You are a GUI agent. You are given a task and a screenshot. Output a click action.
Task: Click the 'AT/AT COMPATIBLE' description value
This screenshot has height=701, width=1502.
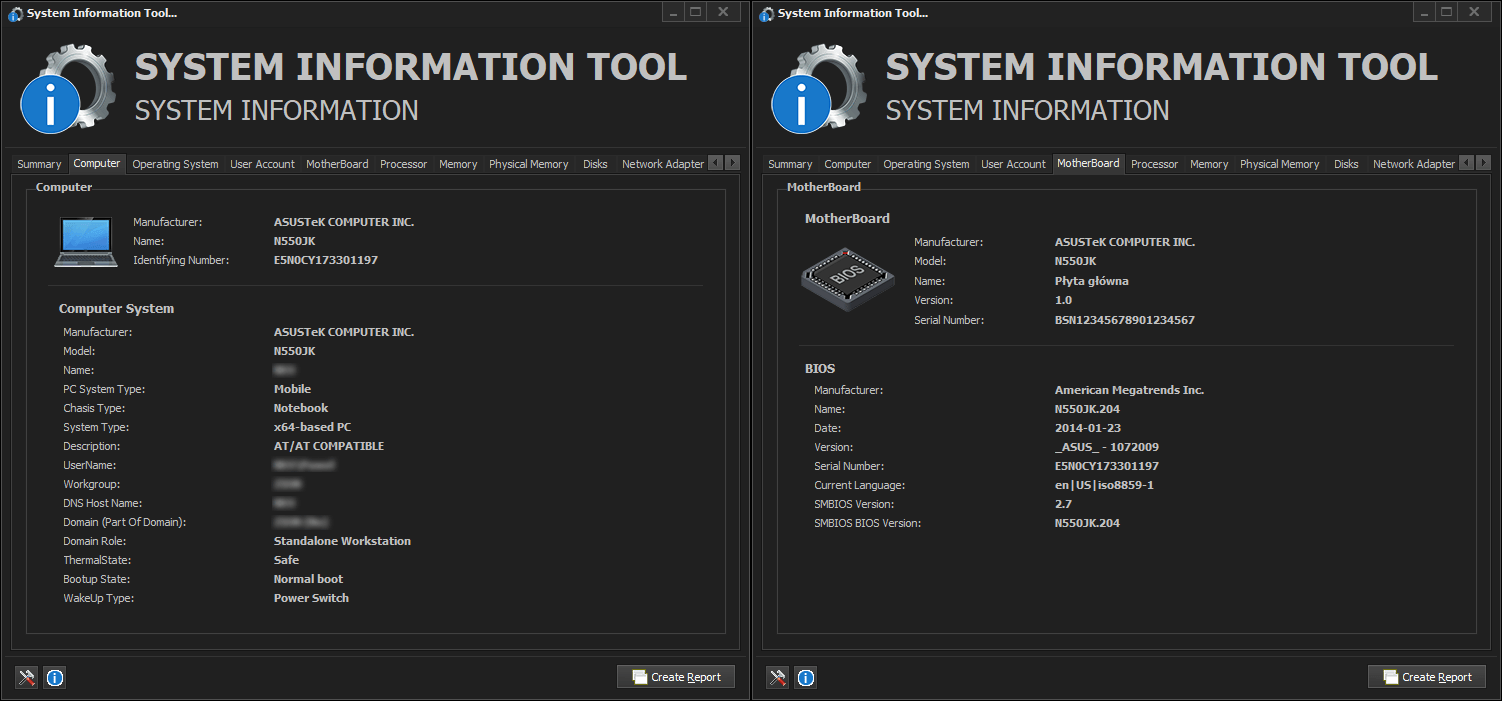329,446
